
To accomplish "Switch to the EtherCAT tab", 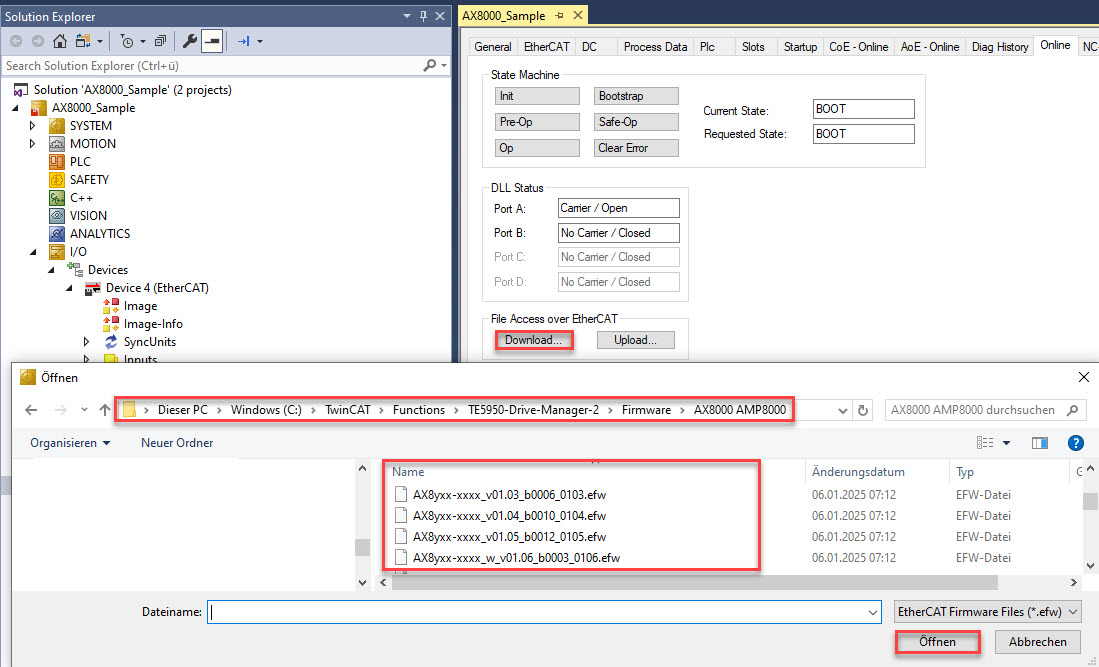I will pyautogui.click(x=547, y=46).
